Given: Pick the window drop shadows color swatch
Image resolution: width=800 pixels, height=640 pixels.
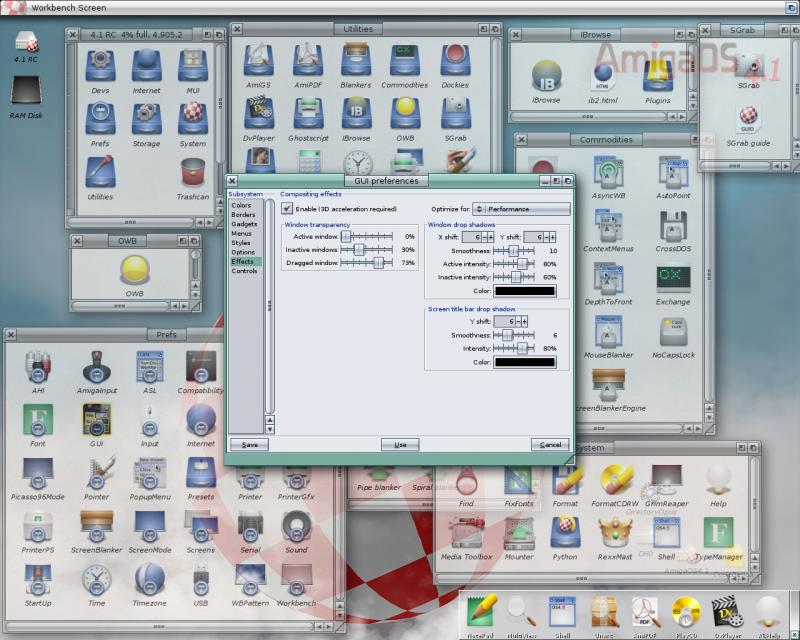Looking at the screenshot, I should (x=525, y=291).
